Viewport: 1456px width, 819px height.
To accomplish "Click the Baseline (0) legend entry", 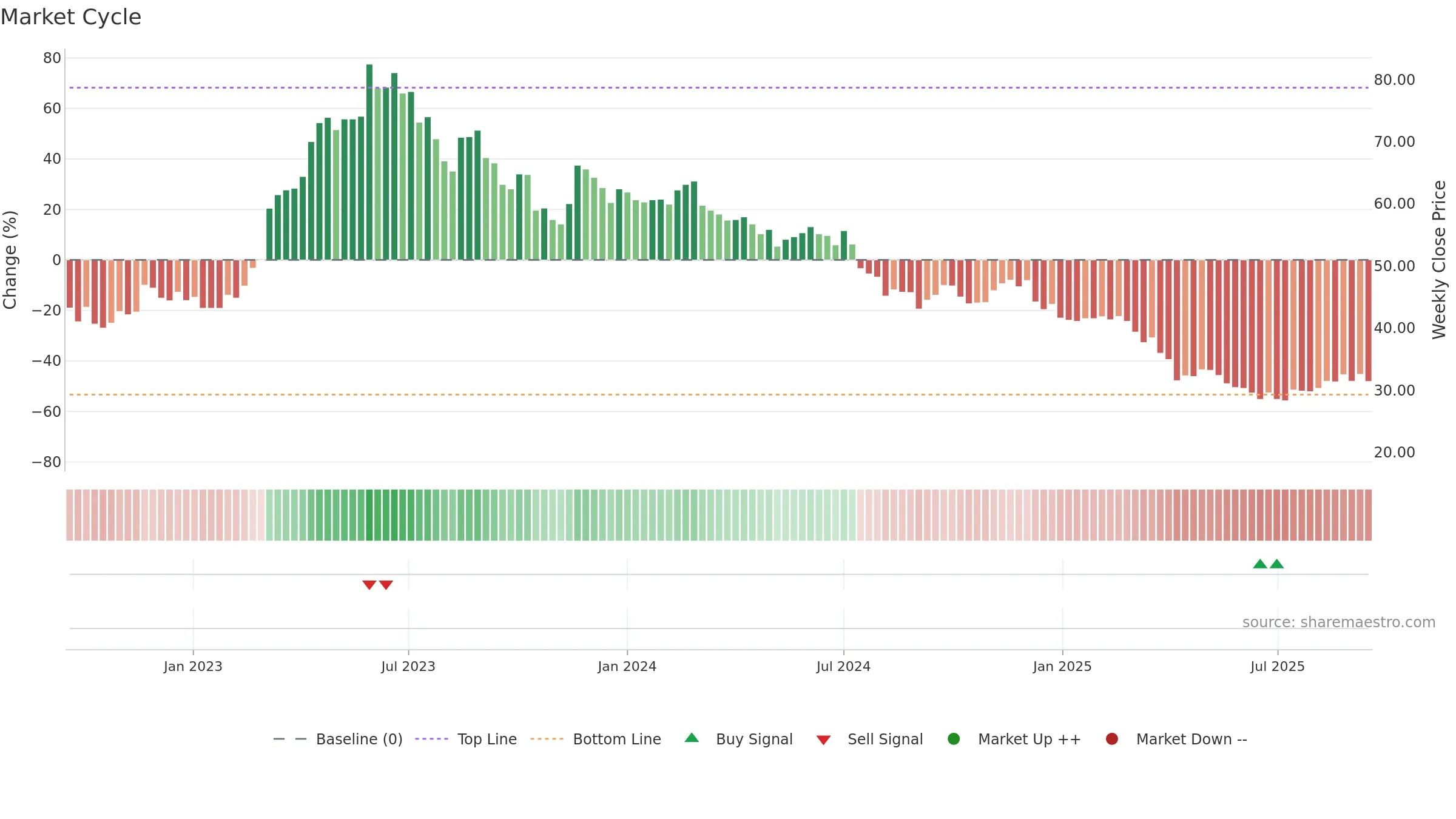I will pyautogui.click(x=338, y=739).
